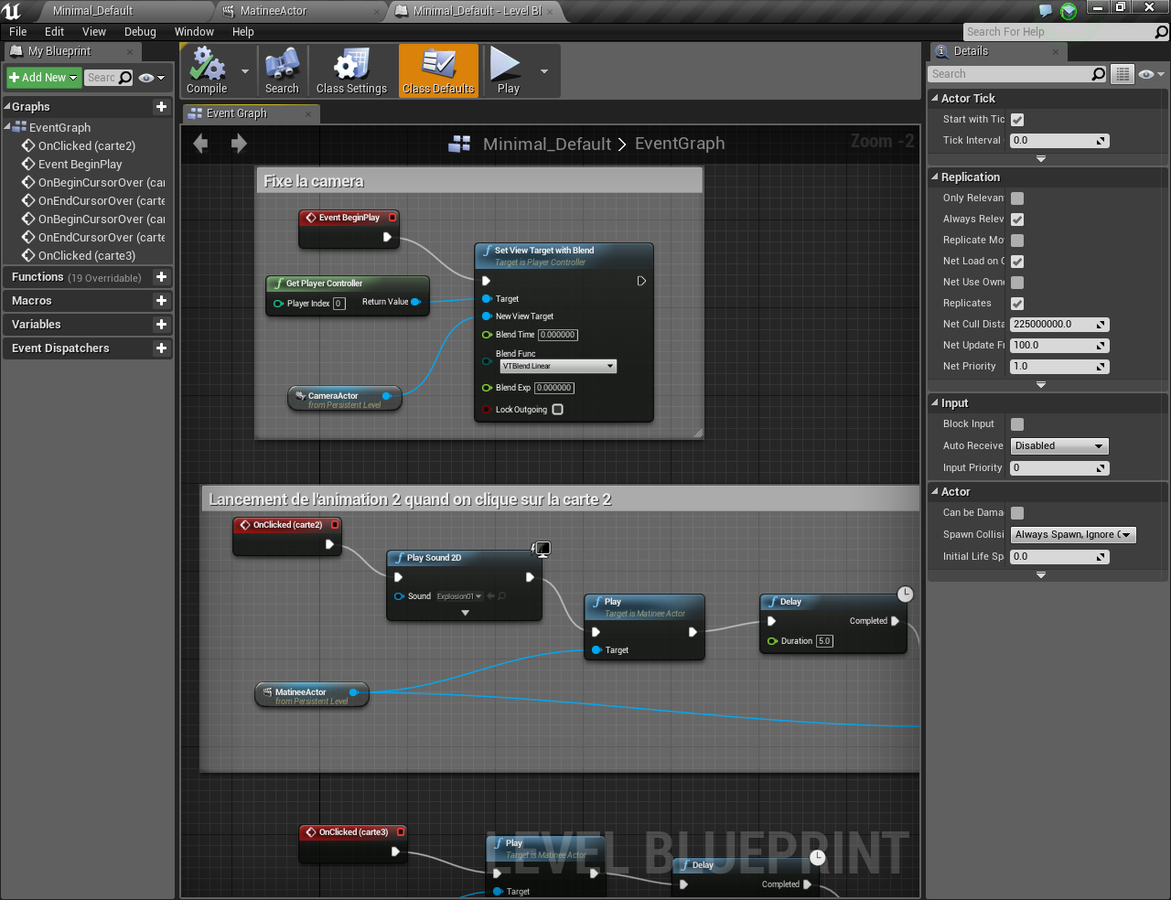The height and width of the screenshot is (900, 1171).
Task: Open the View menu
Action: pyautogui.click(x=94, y=31)
